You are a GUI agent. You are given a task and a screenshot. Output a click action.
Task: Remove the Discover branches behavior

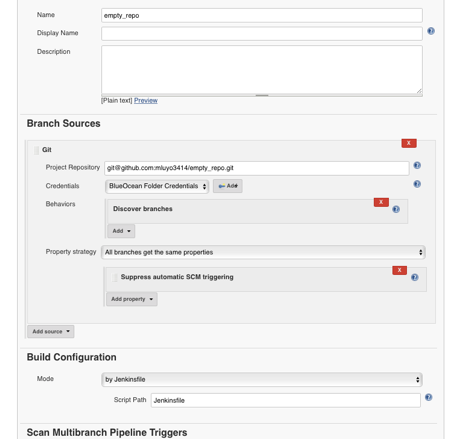381,202
